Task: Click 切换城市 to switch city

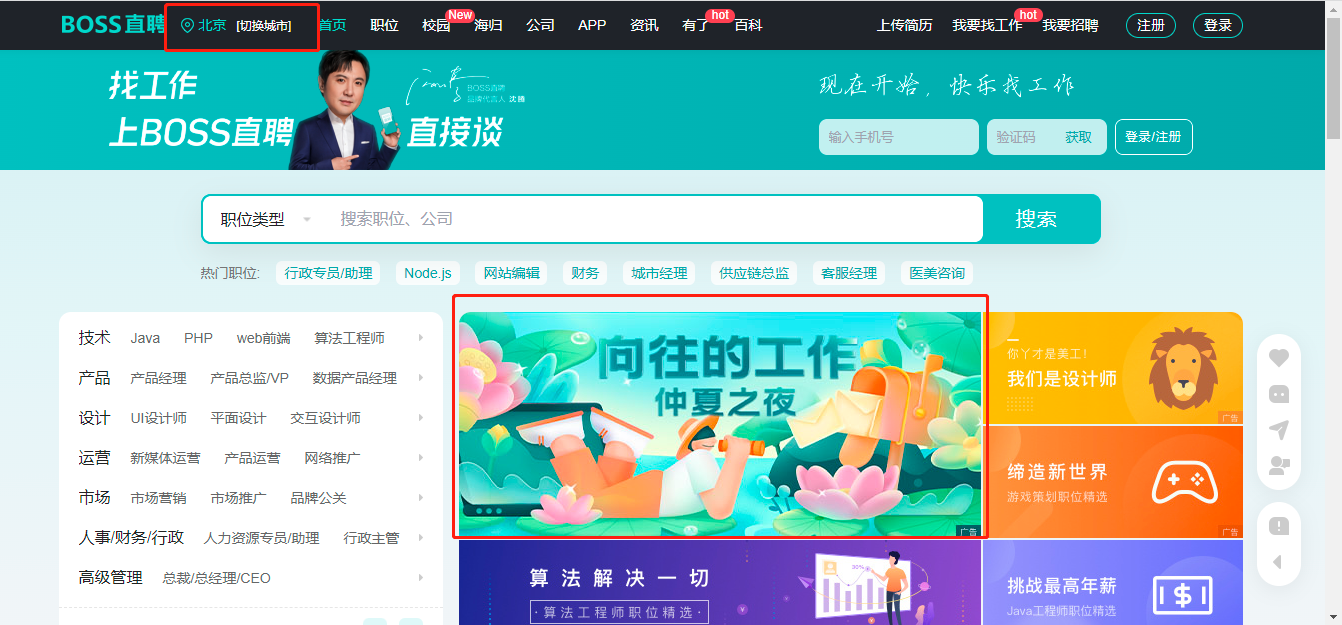Action: [264, 26]
